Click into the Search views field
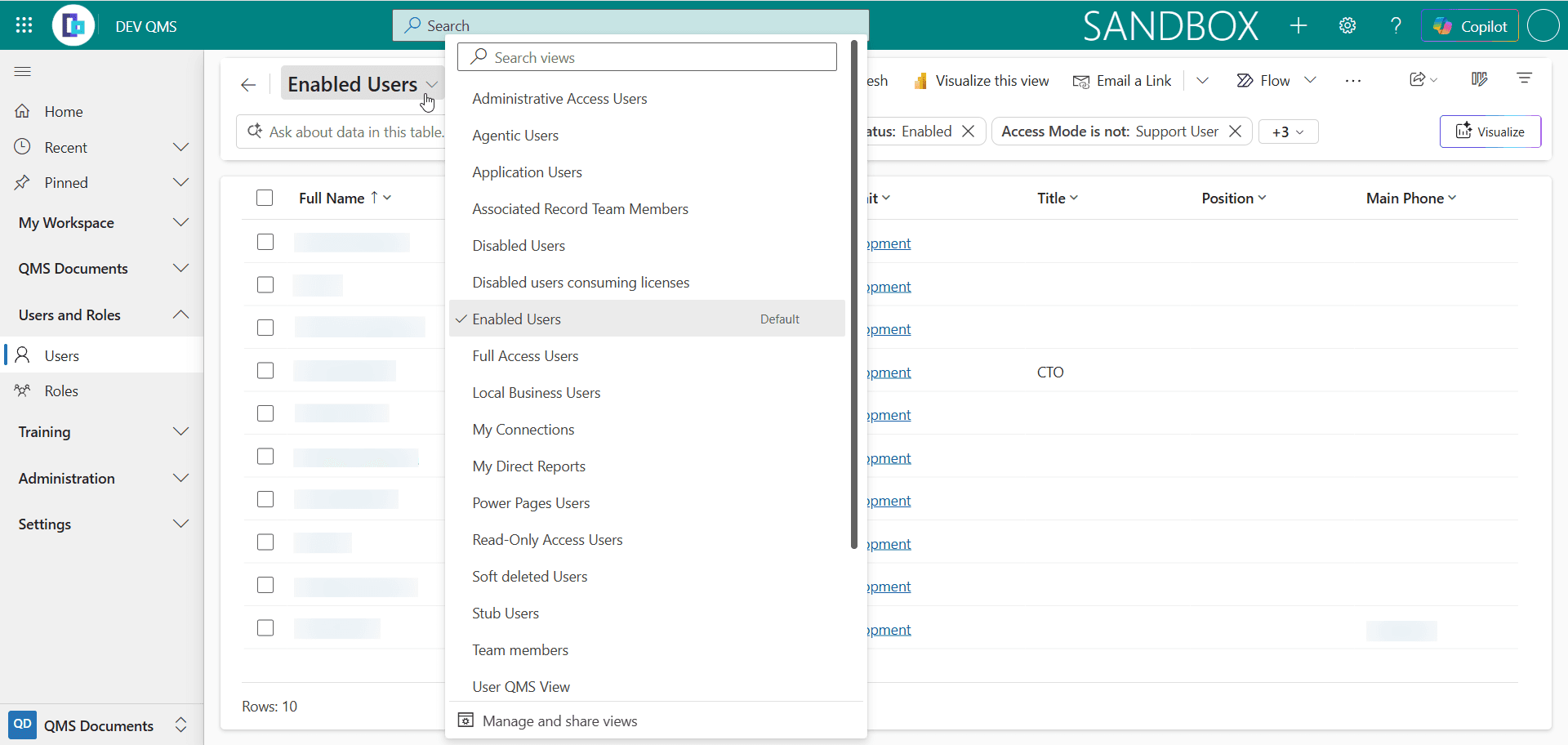 coord(647,57)
